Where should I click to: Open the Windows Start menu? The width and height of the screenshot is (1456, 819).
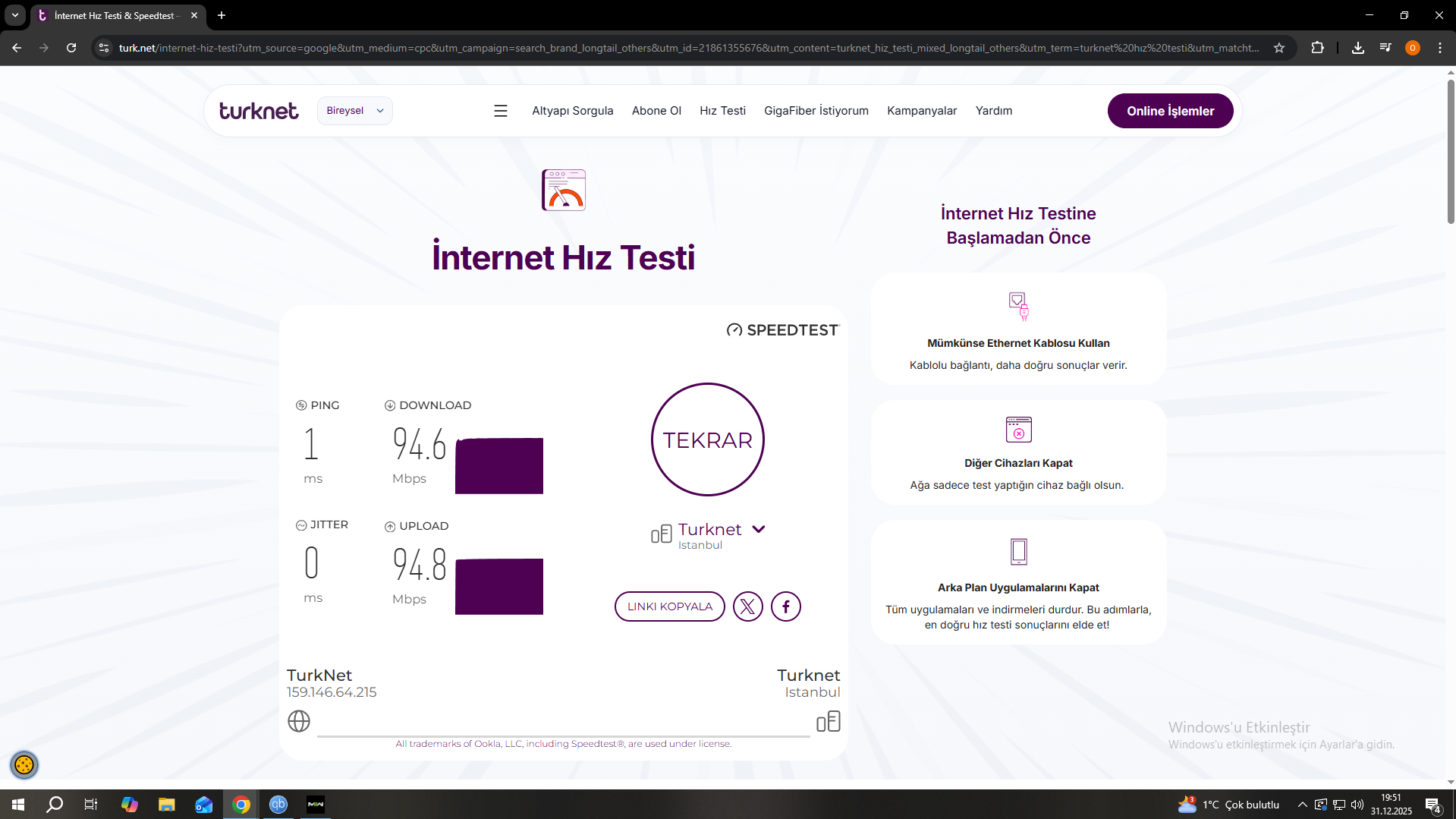pos(18,805)
